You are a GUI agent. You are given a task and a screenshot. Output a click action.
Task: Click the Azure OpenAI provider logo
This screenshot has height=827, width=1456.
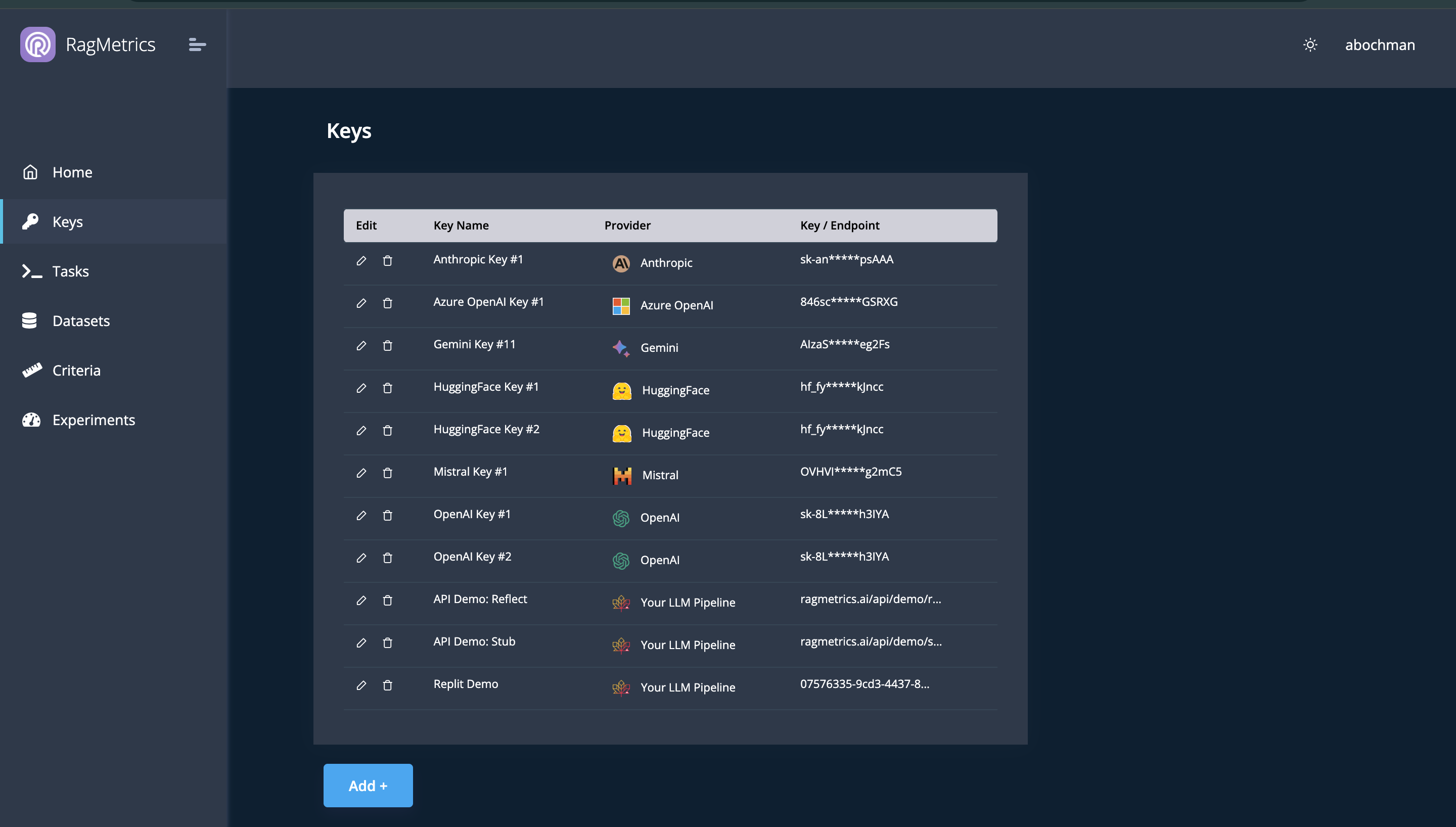[x=621, y=306]
